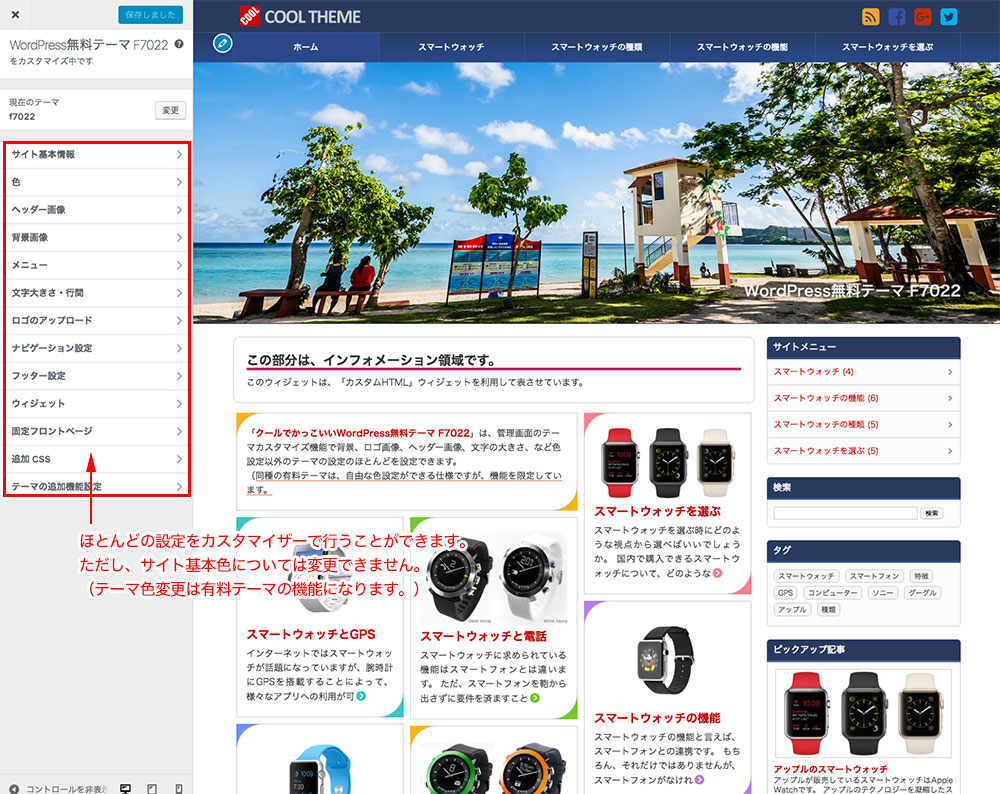This screenshot has width=1000, height=794.
Task: Select スマートウォッチを選ぶ in the navigation bar
Action: coord(888,47)
